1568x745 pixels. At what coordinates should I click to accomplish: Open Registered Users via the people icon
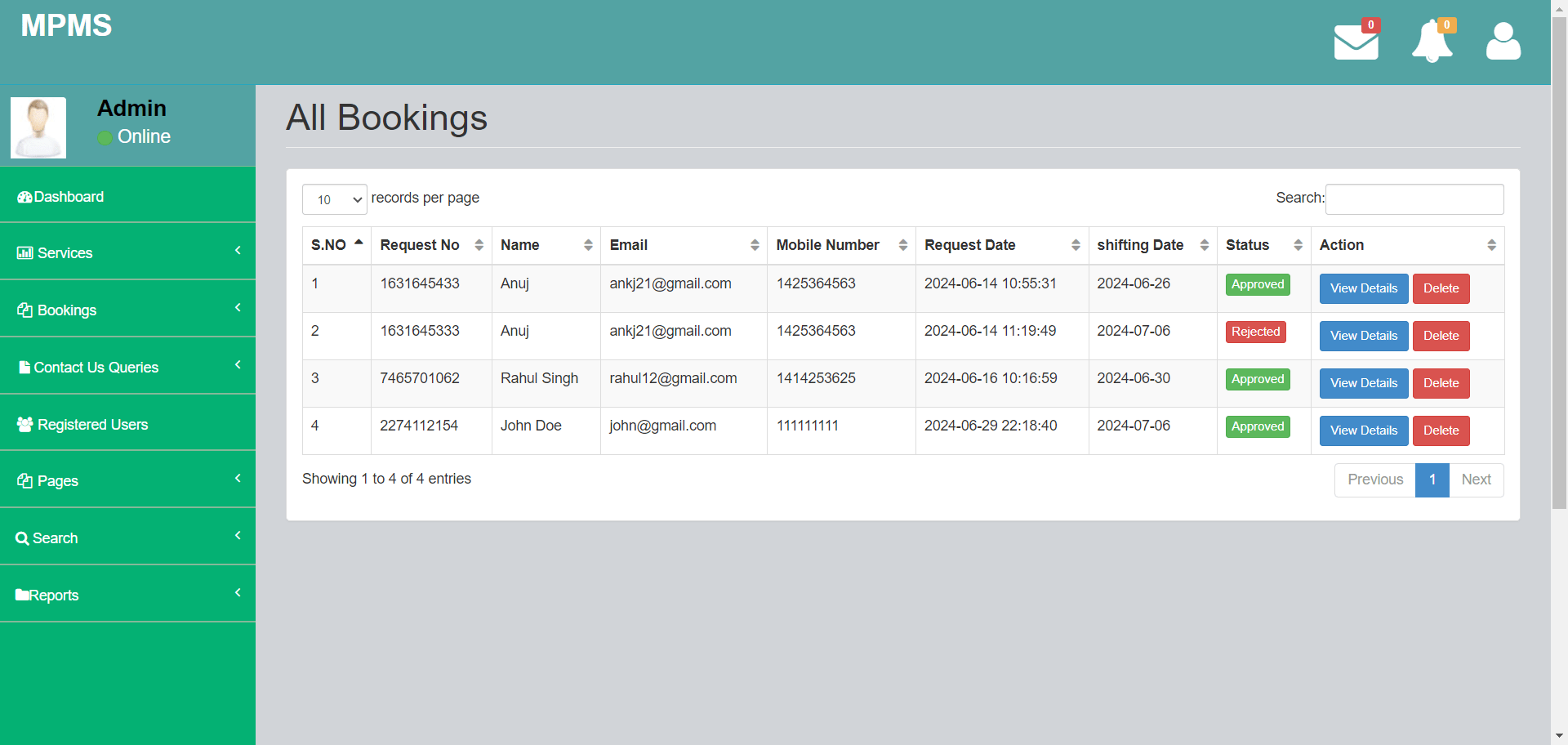coord(24,424)
